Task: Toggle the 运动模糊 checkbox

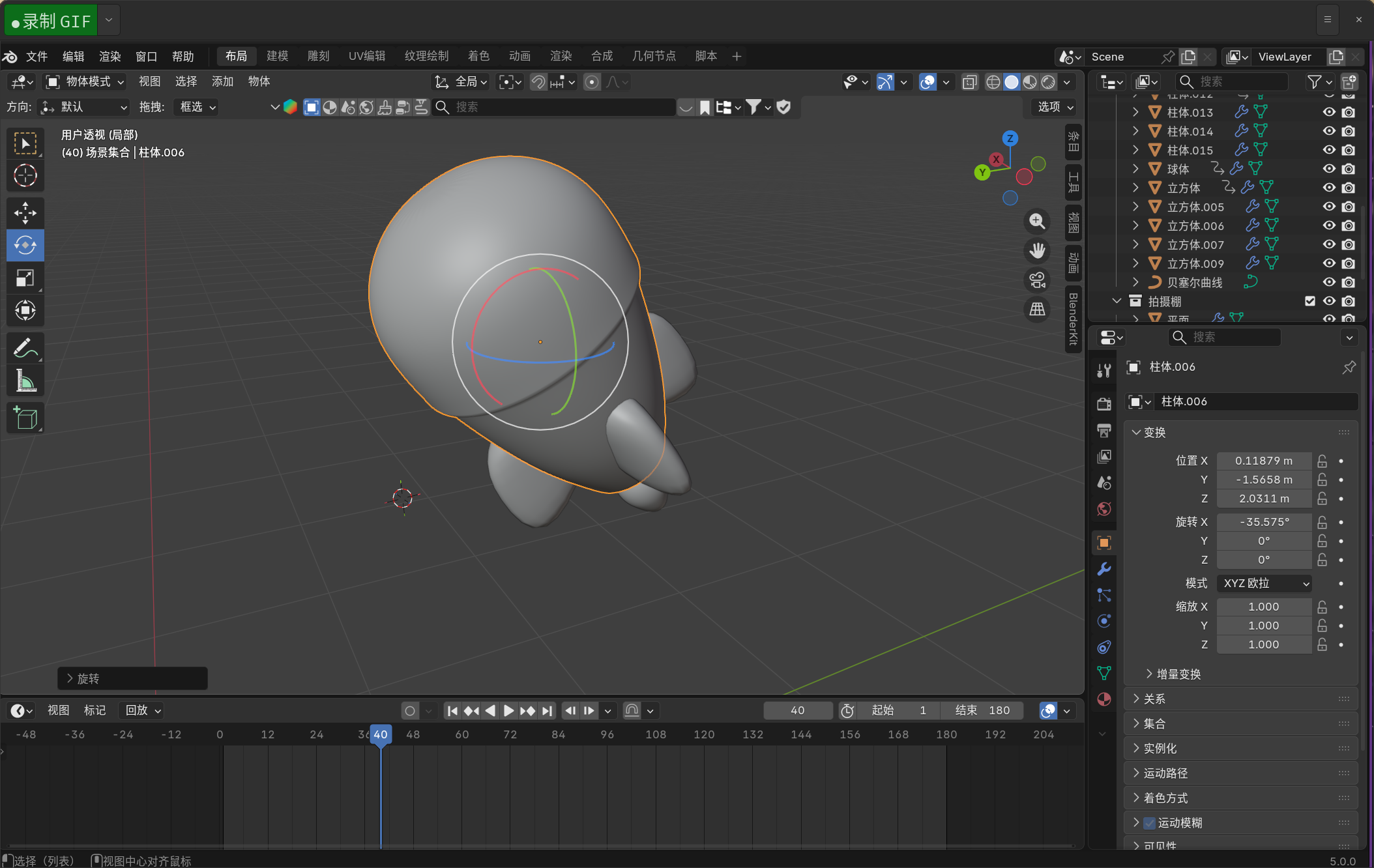Action: [x=1150, y=823]
